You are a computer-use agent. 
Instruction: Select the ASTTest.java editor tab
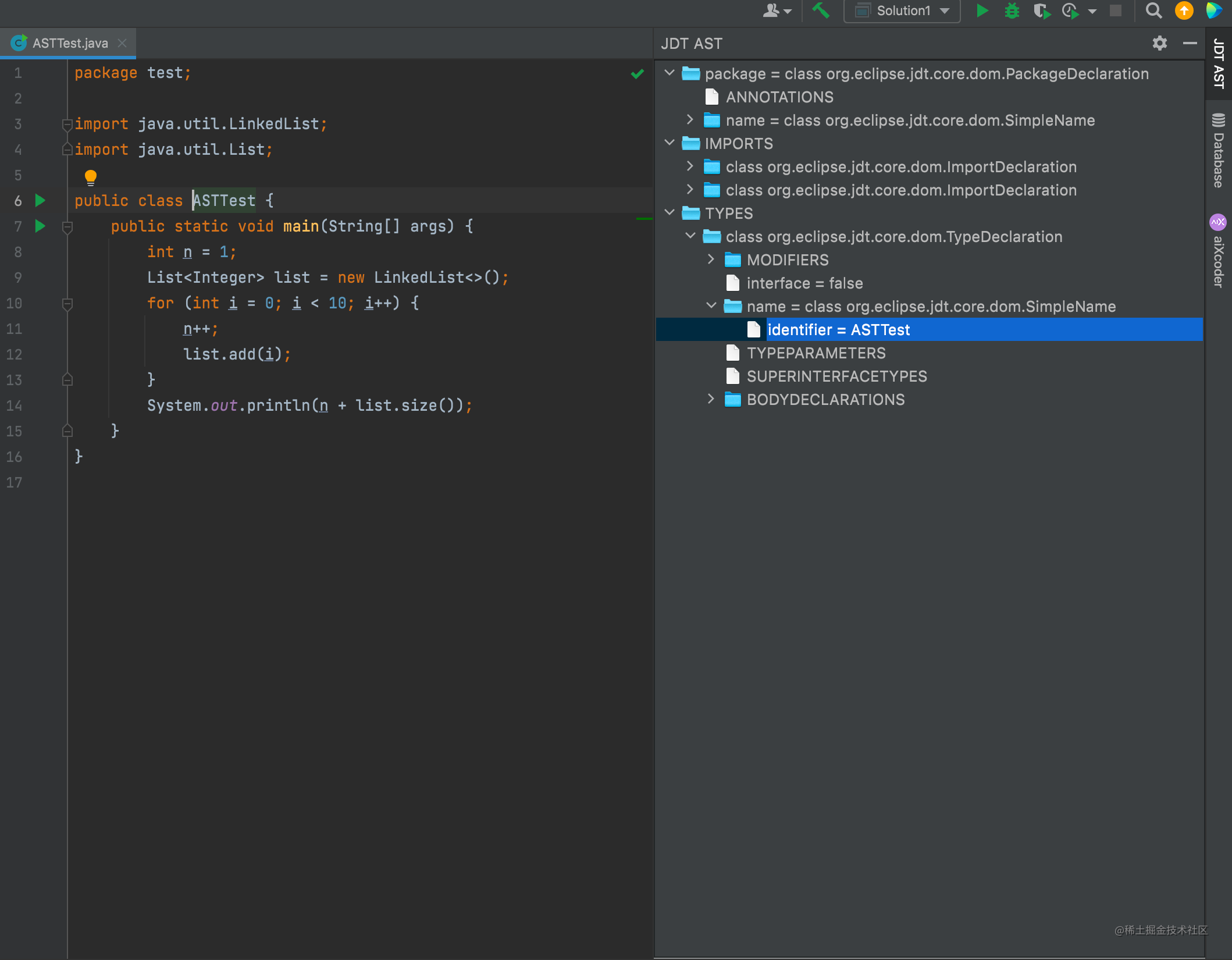[x=70, y=43]
